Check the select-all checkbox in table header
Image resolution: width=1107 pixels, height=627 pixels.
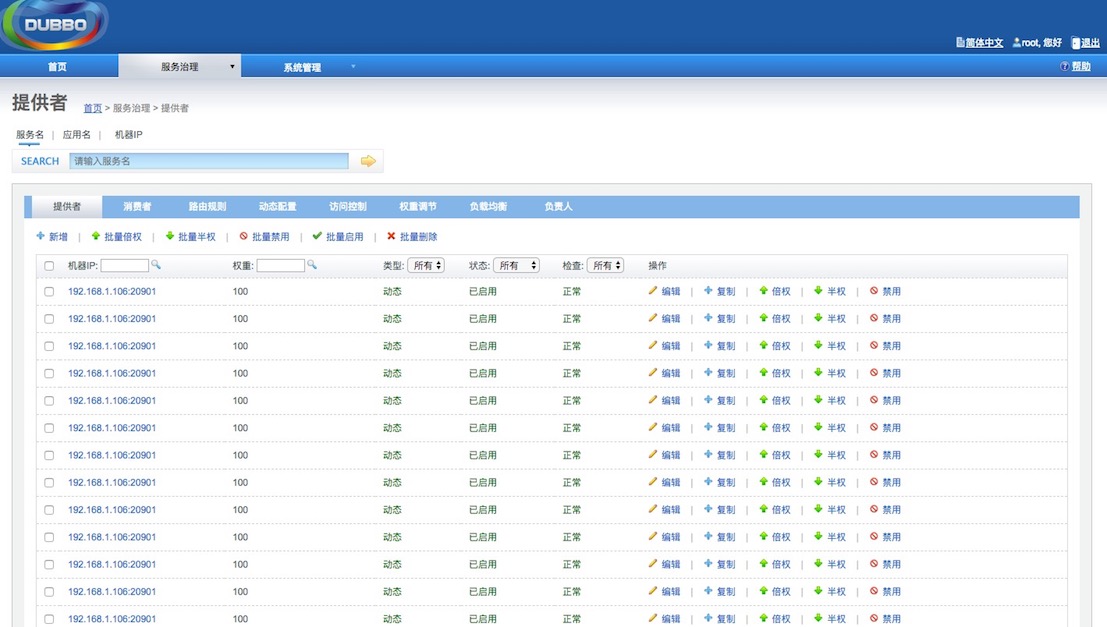pyautogui.click(x=47, y=265)
